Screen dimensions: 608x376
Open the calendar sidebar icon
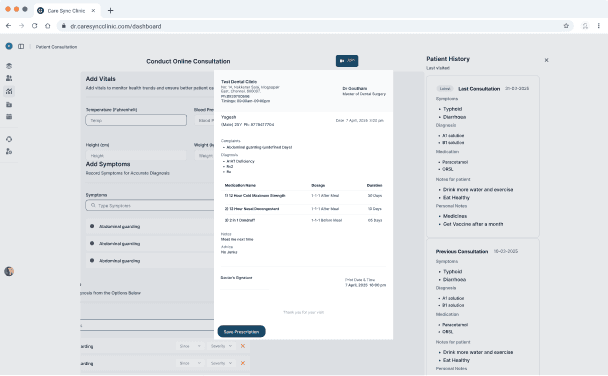click(9, 117)
